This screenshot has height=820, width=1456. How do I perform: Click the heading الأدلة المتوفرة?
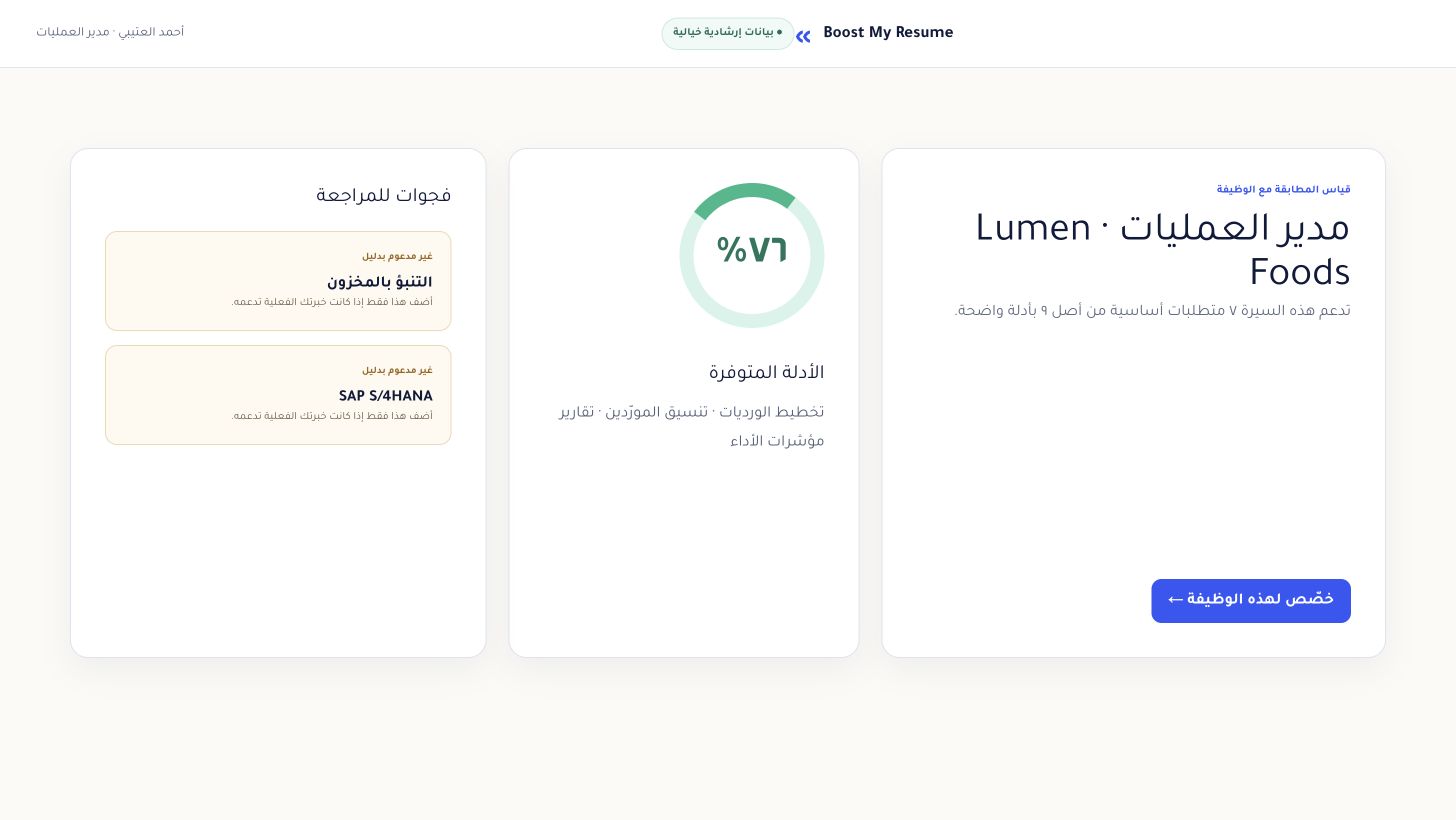point(767,373)
